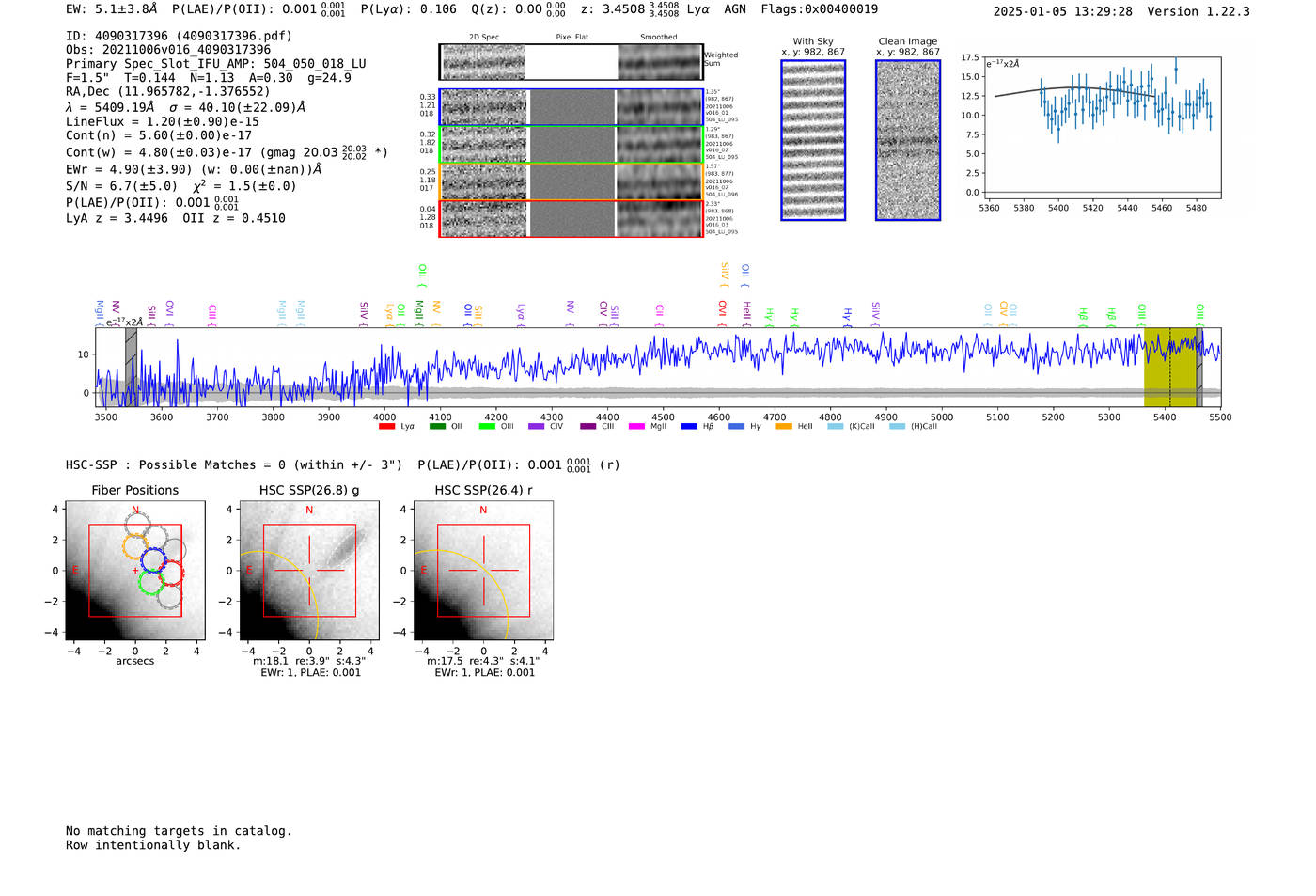Viewport: 1316px width, 896px height.
Task: Click the orange HeII legend swatch
Action: click(x=784, y=427)
